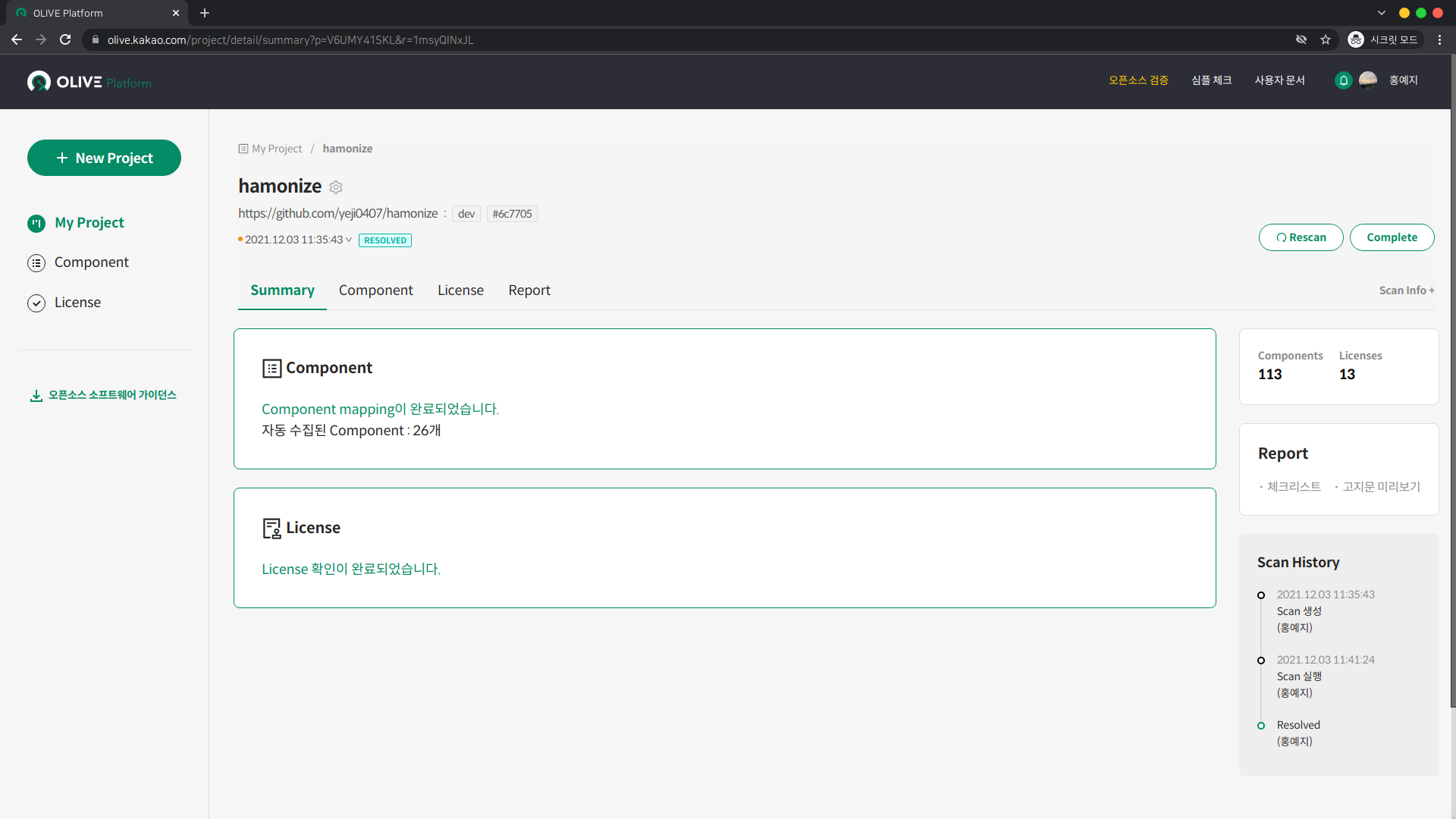Open Component from the sidebar list

[x=91, y=262]
